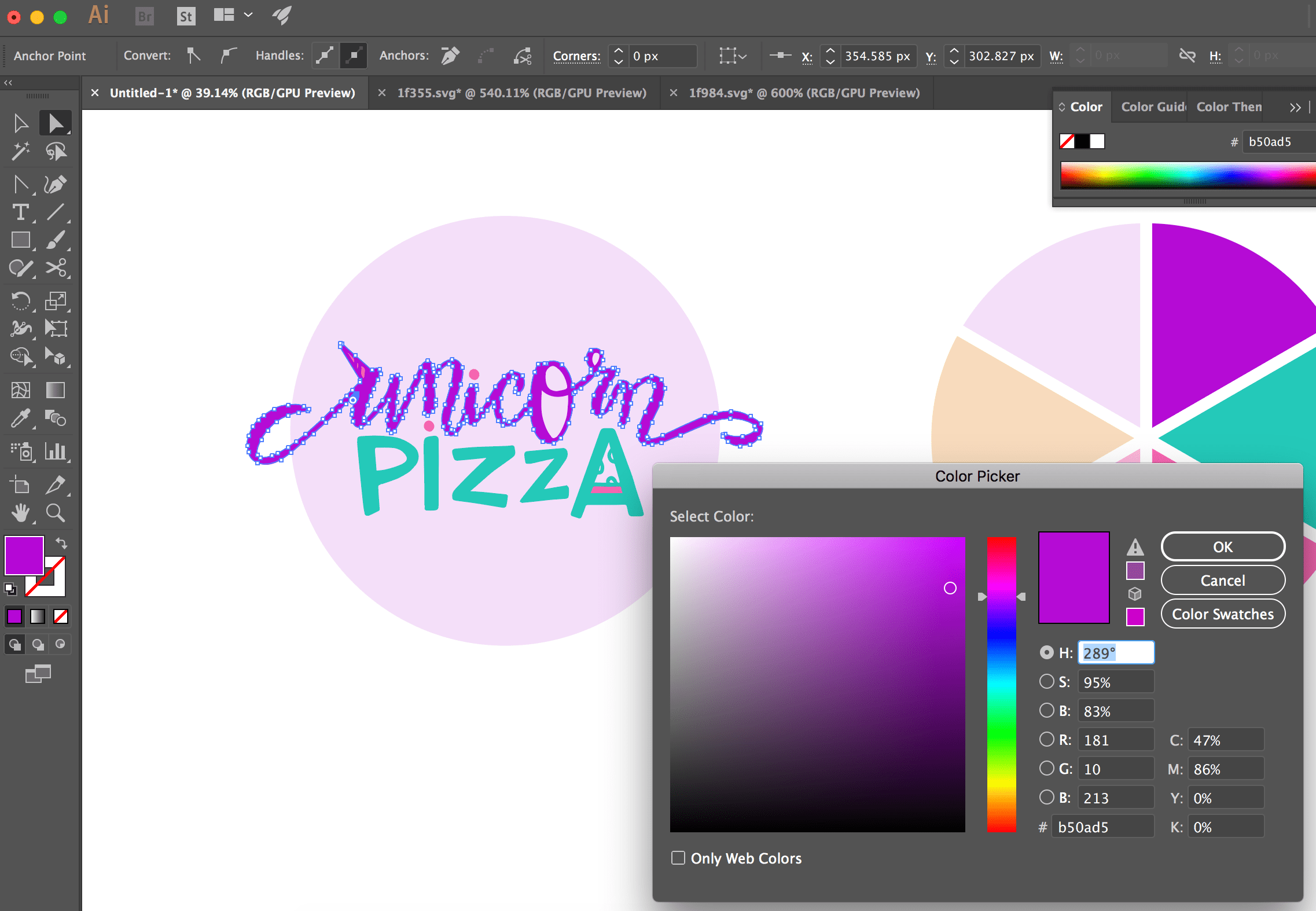Click the vertical hue spectrum slider
1316x911 pixels.
[x=1001, y=684]
